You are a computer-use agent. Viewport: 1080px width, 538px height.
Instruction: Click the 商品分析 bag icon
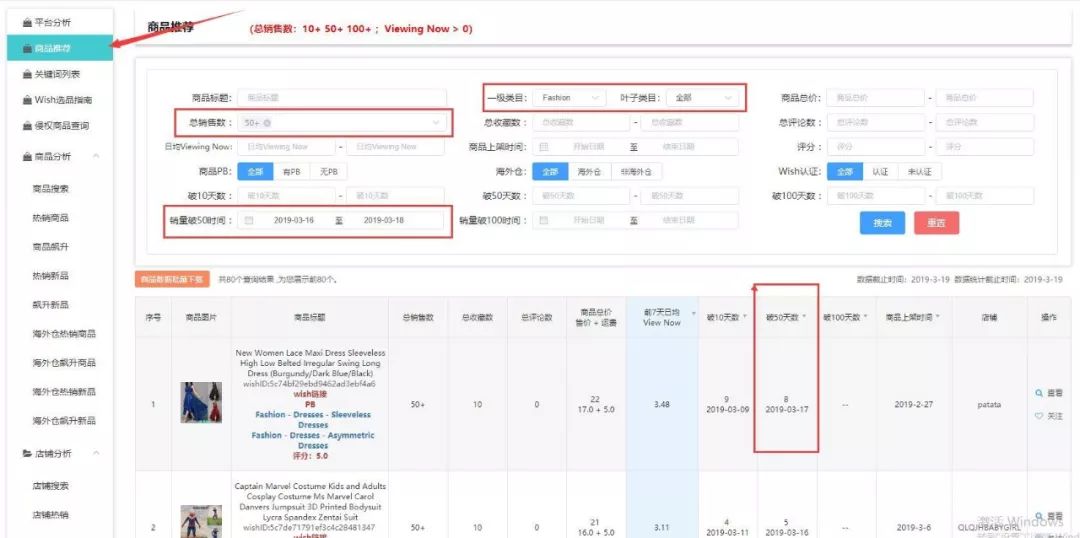pyautogui.click(x=27, y=156)
